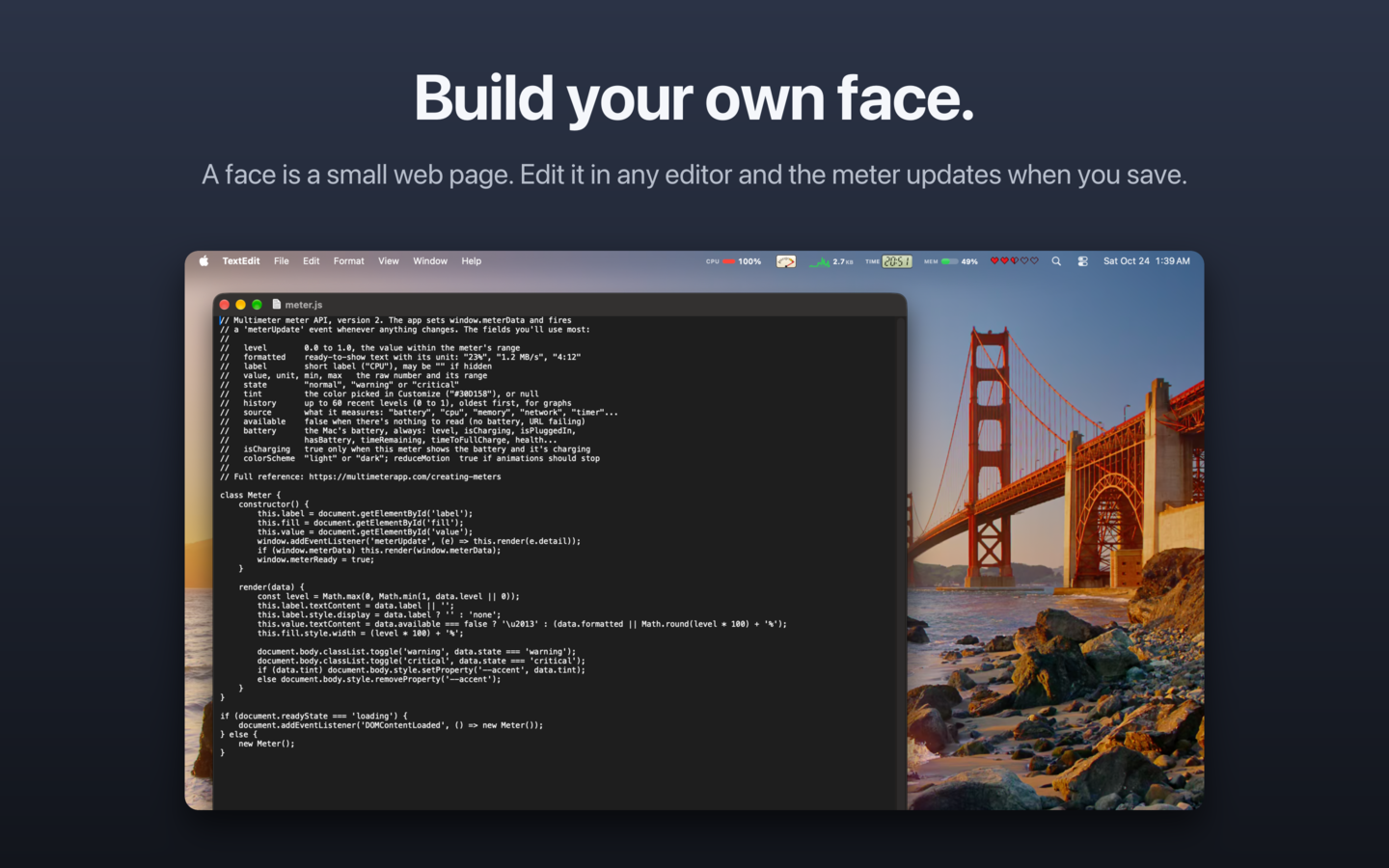Click the 'this.fill.style.width' code line
1389x868 pixels.
tap(360, 634)
